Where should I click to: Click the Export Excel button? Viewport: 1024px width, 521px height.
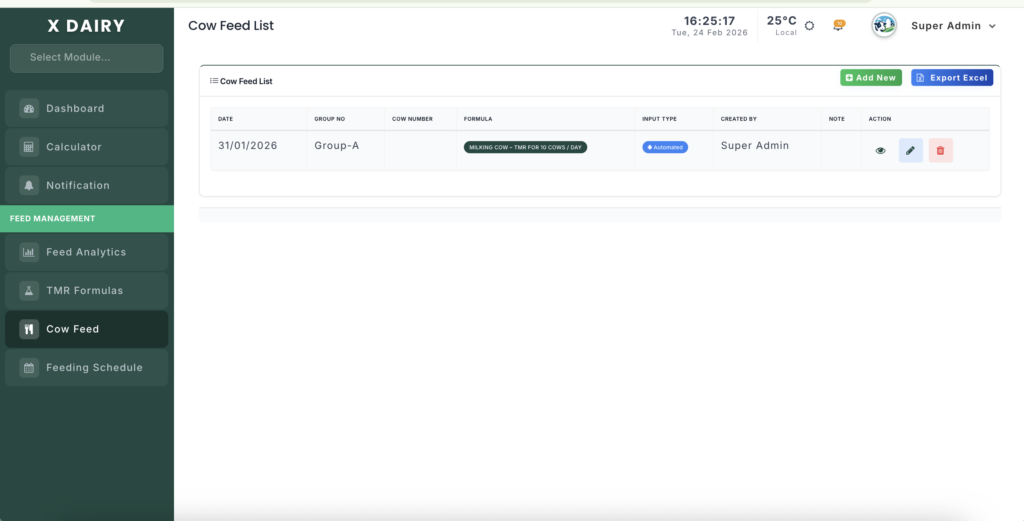951,78
